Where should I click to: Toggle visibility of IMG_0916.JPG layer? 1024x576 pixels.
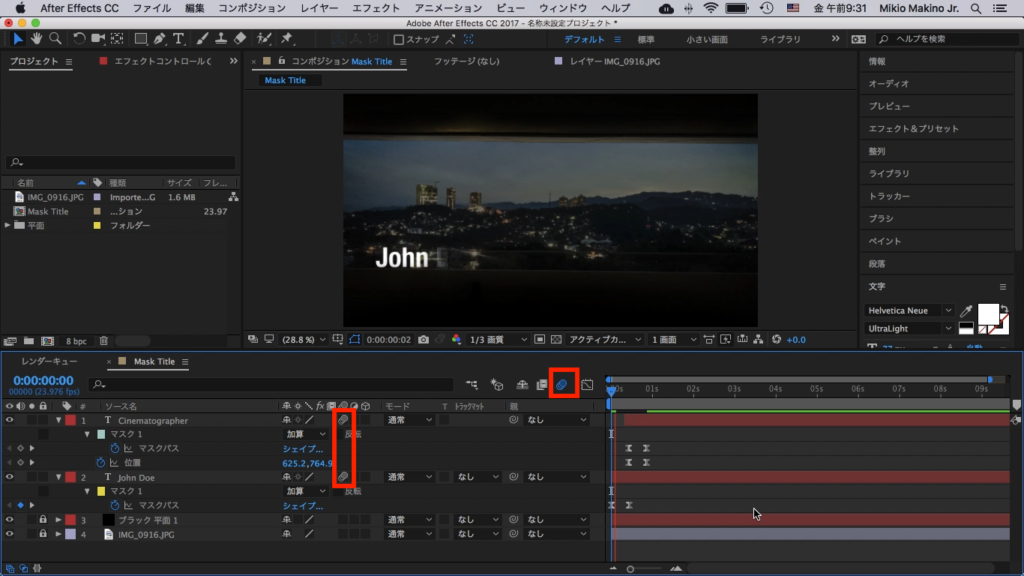(9, 535)
